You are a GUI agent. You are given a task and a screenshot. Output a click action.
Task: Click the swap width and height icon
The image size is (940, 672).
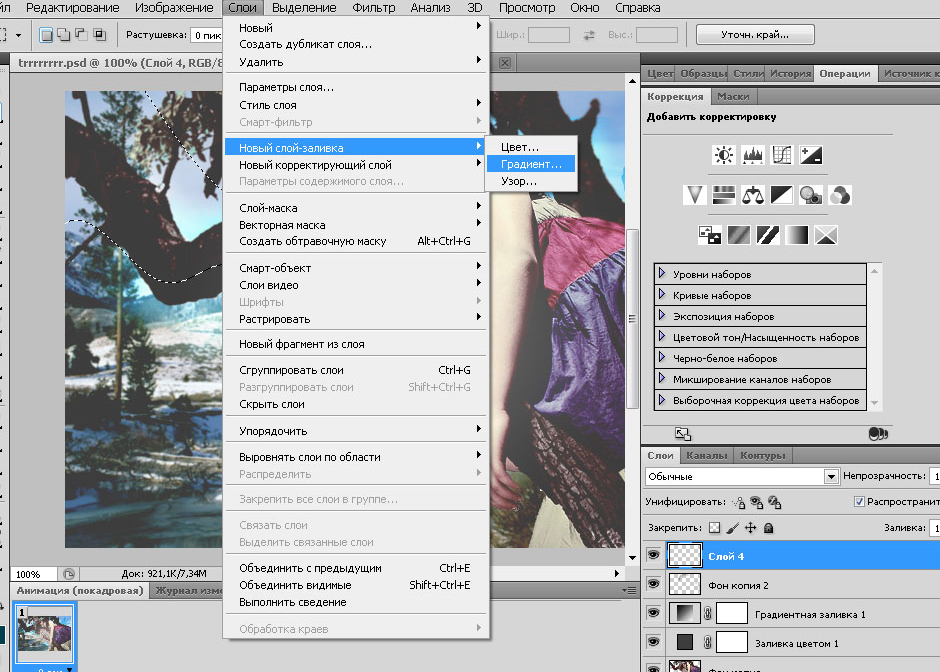(x=589, y=35)
